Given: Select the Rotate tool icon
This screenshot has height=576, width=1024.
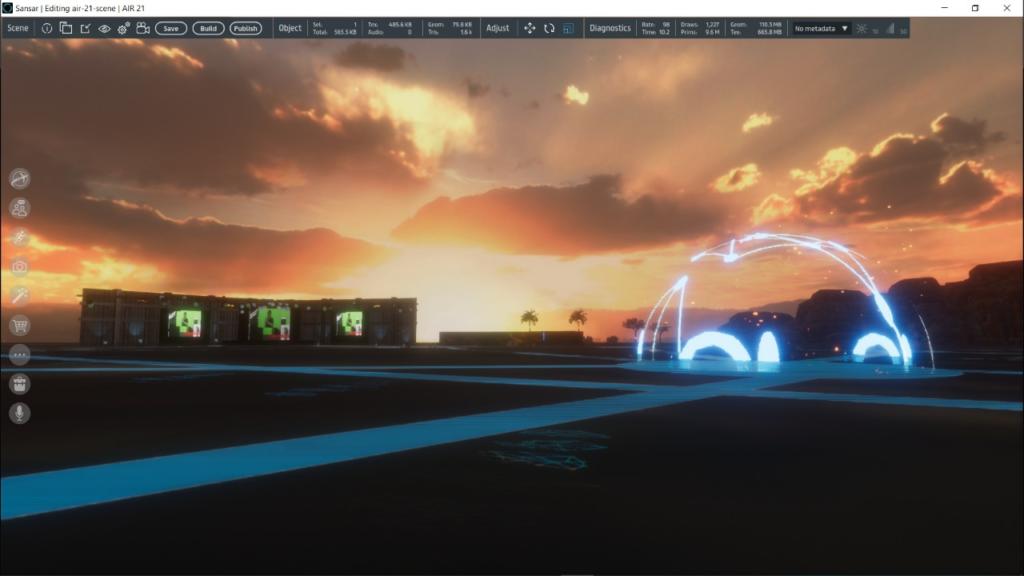Looking at the screenshot, I should point(549,28).
